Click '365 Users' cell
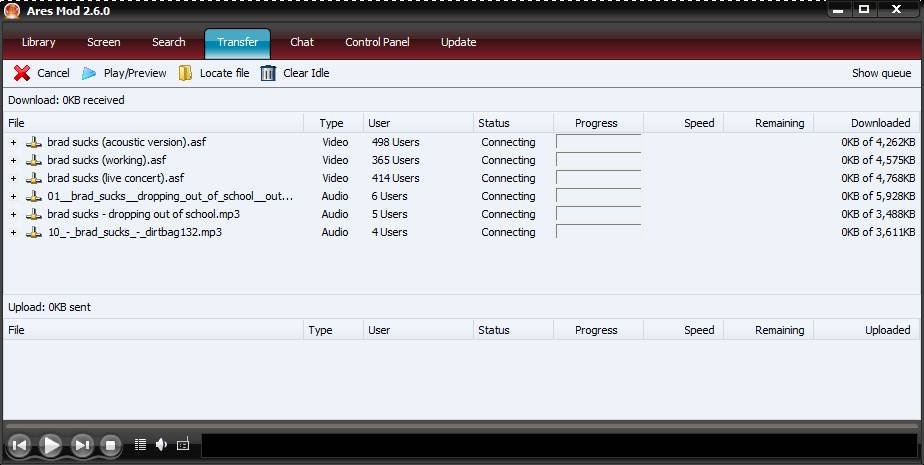Viewport: 924px width, 465px height. tap(395, 160)
